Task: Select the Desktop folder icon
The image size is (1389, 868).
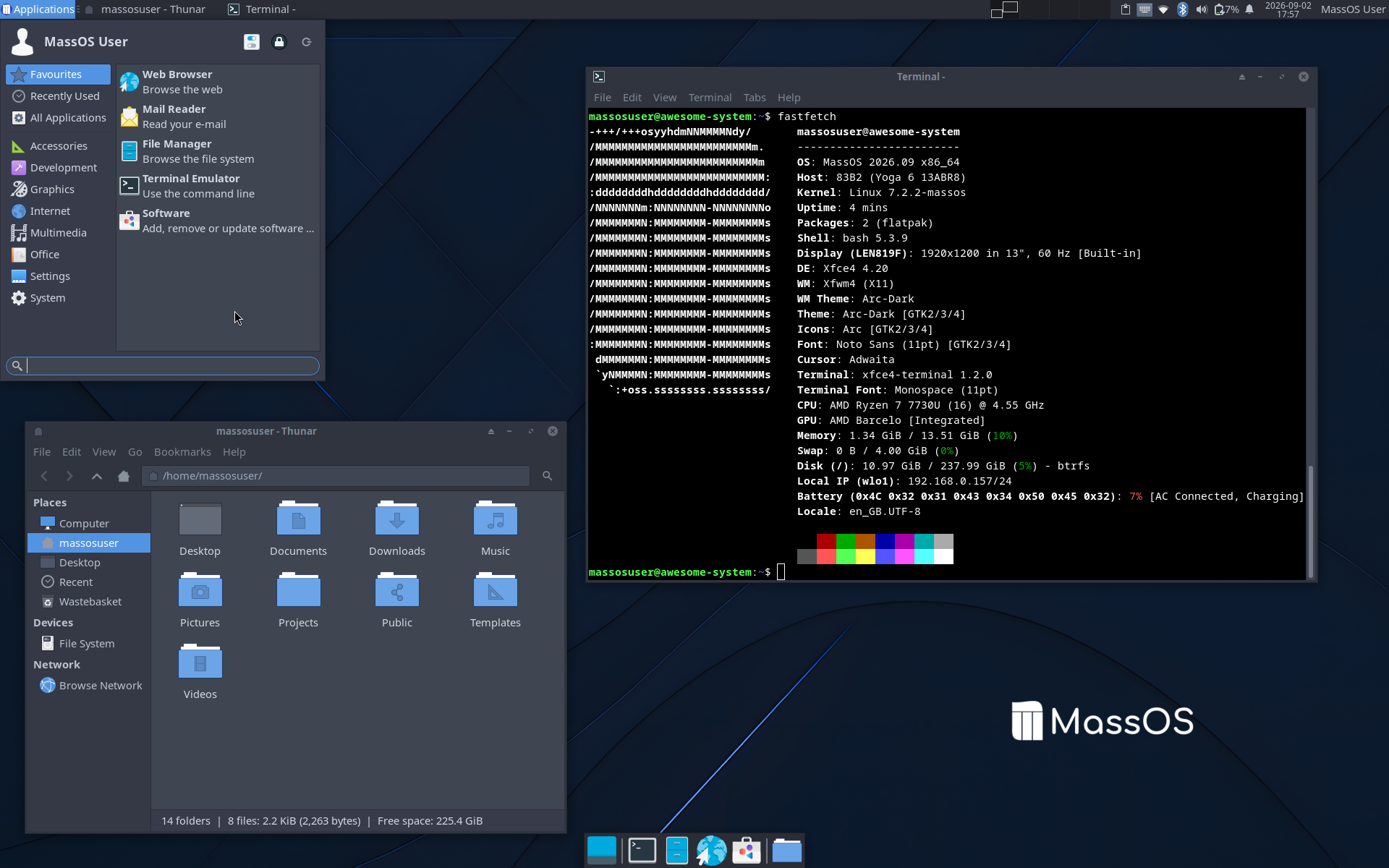Action: click(200, 519)
